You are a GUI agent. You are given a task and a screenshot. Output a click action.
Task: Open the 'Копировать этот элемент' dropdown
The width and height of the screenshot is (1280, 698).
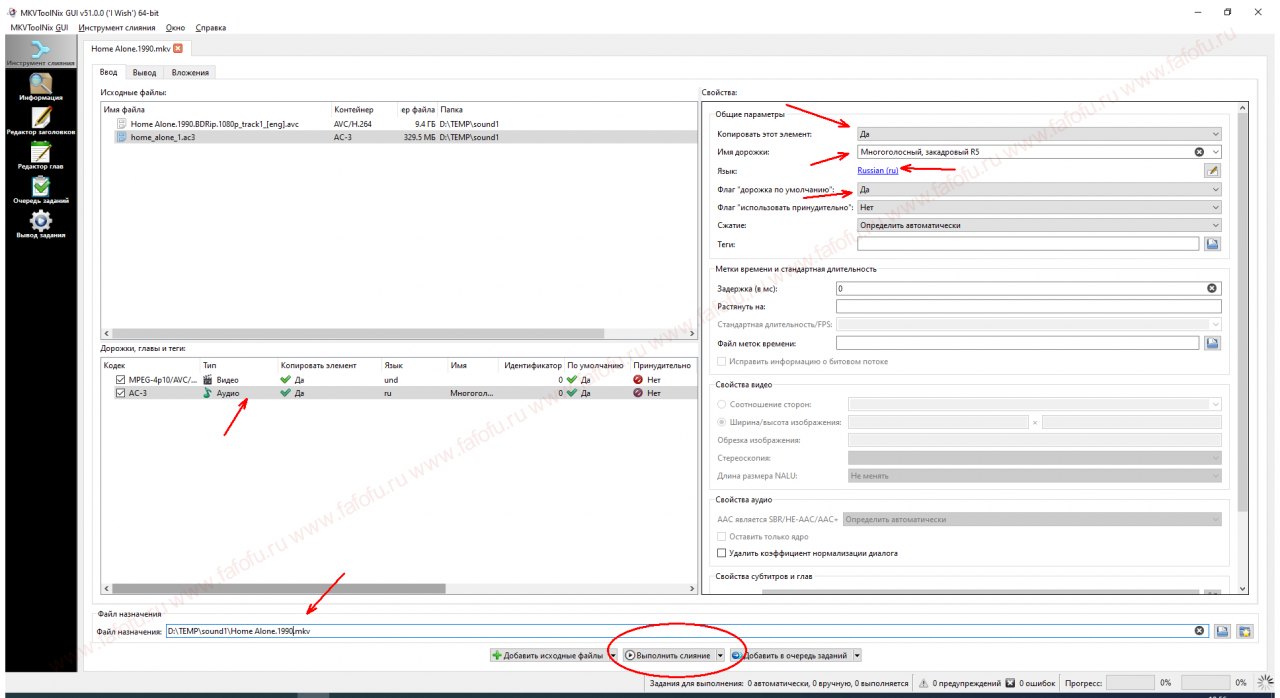pos(1039,134)
